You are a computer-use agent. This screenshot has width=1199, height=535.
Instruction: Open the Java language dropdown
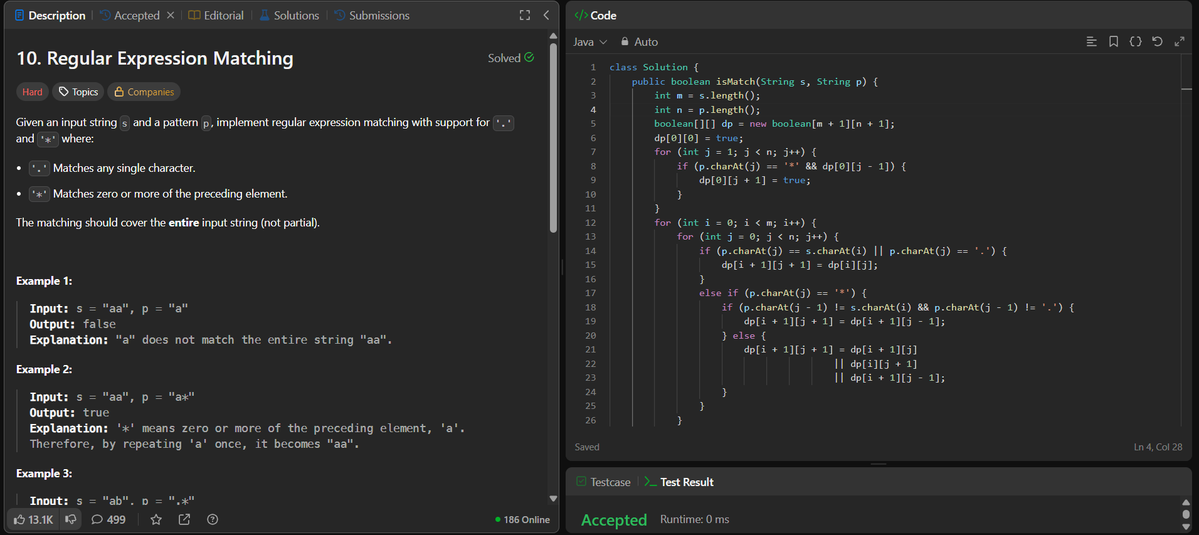pos(590,42)
